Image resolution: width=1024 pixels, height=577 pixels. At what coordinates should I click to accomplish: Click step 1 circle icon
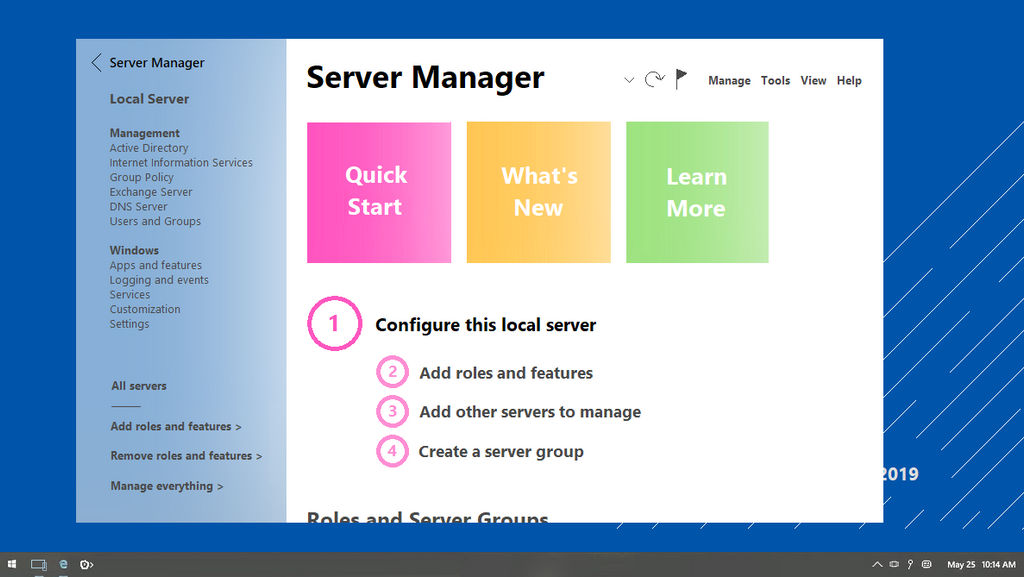pyautogui.click(x=334, y=324)
